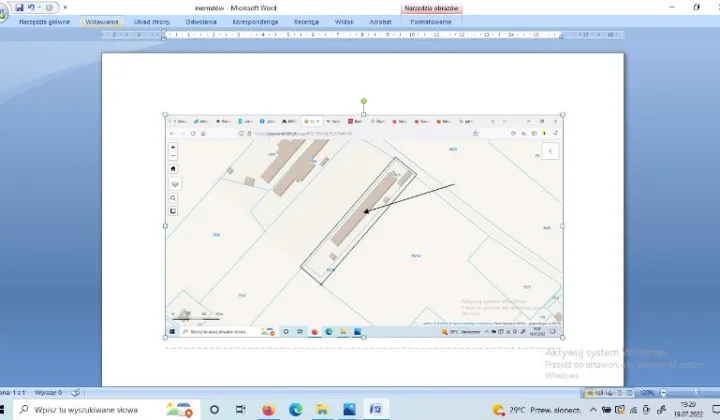The image size is (720, 420).
Task: Open Task View from taskbar
Action: [241, 409]
